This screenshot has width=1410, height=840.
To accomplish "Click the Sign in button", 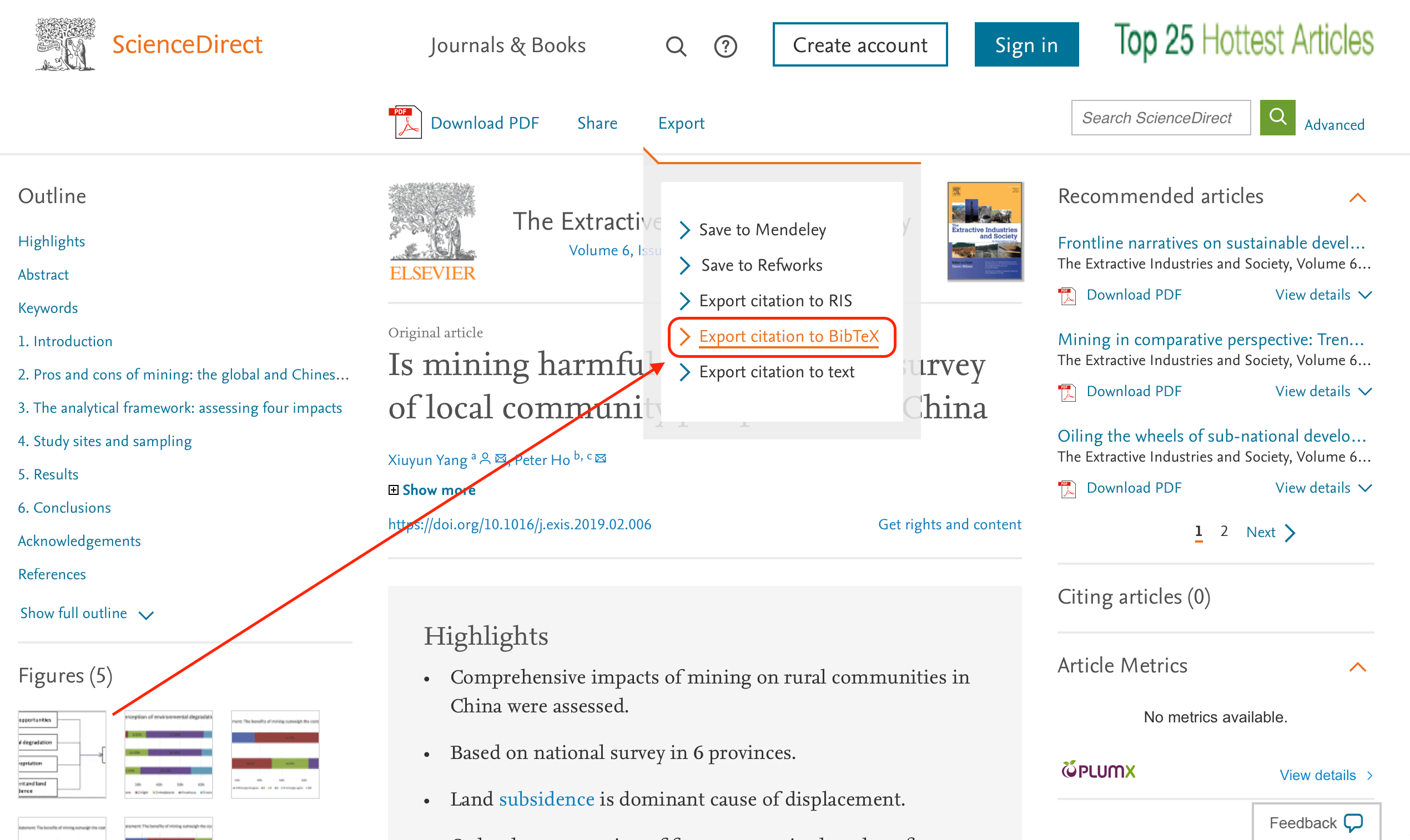I will 1026,44.
